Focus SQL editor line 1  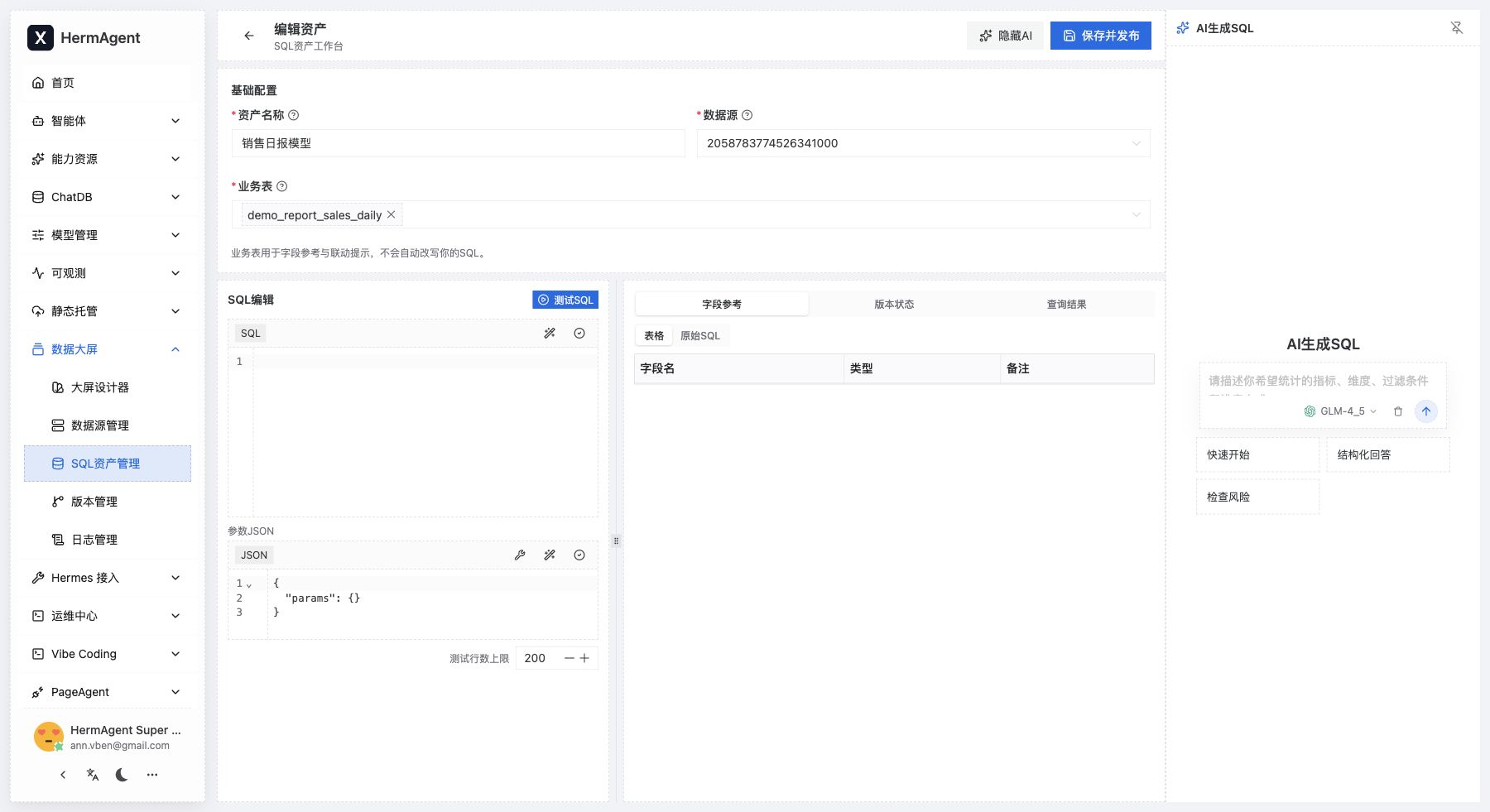(425, 362)
